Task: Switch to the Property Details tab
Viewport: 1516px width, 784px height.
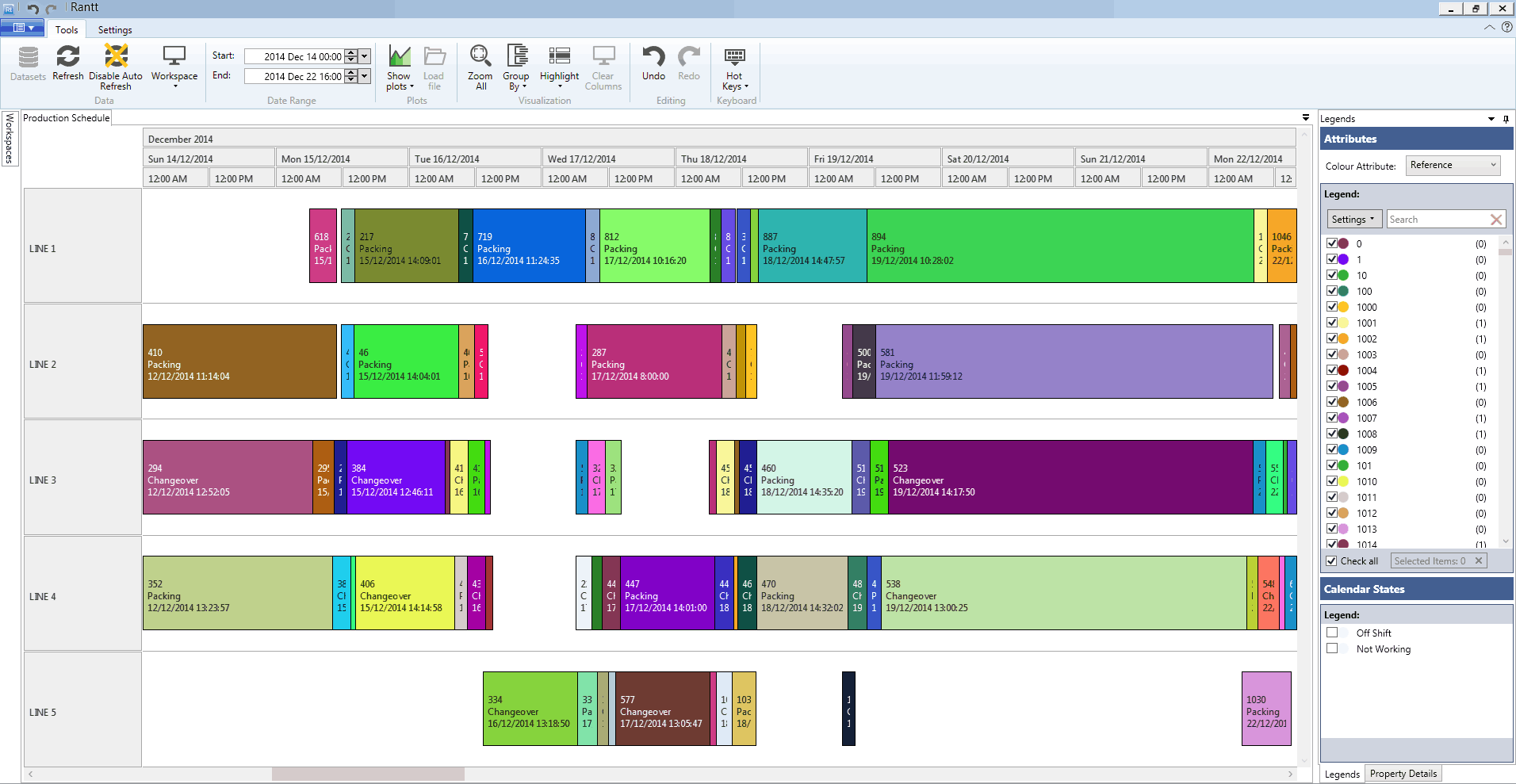Action: [1403, 774]
